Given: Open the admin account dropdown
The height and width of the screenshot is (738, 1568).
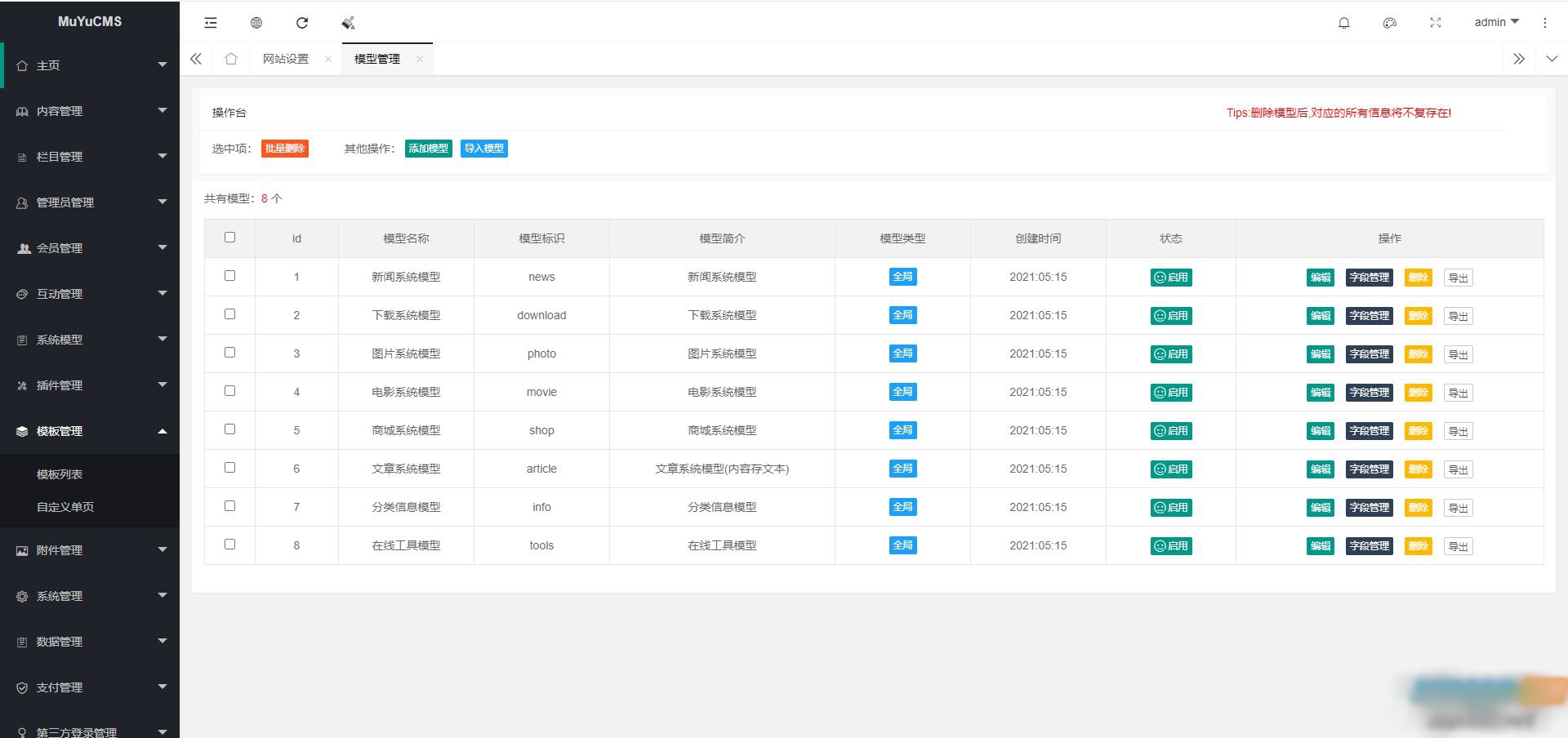Looking at the screenshot, I should coord(1494,22).
